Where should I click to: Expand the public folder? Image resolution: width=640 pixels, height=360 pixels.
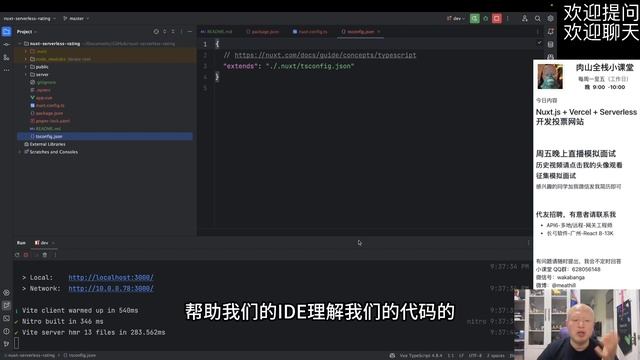pyautogui.click(x=26, y=67)
